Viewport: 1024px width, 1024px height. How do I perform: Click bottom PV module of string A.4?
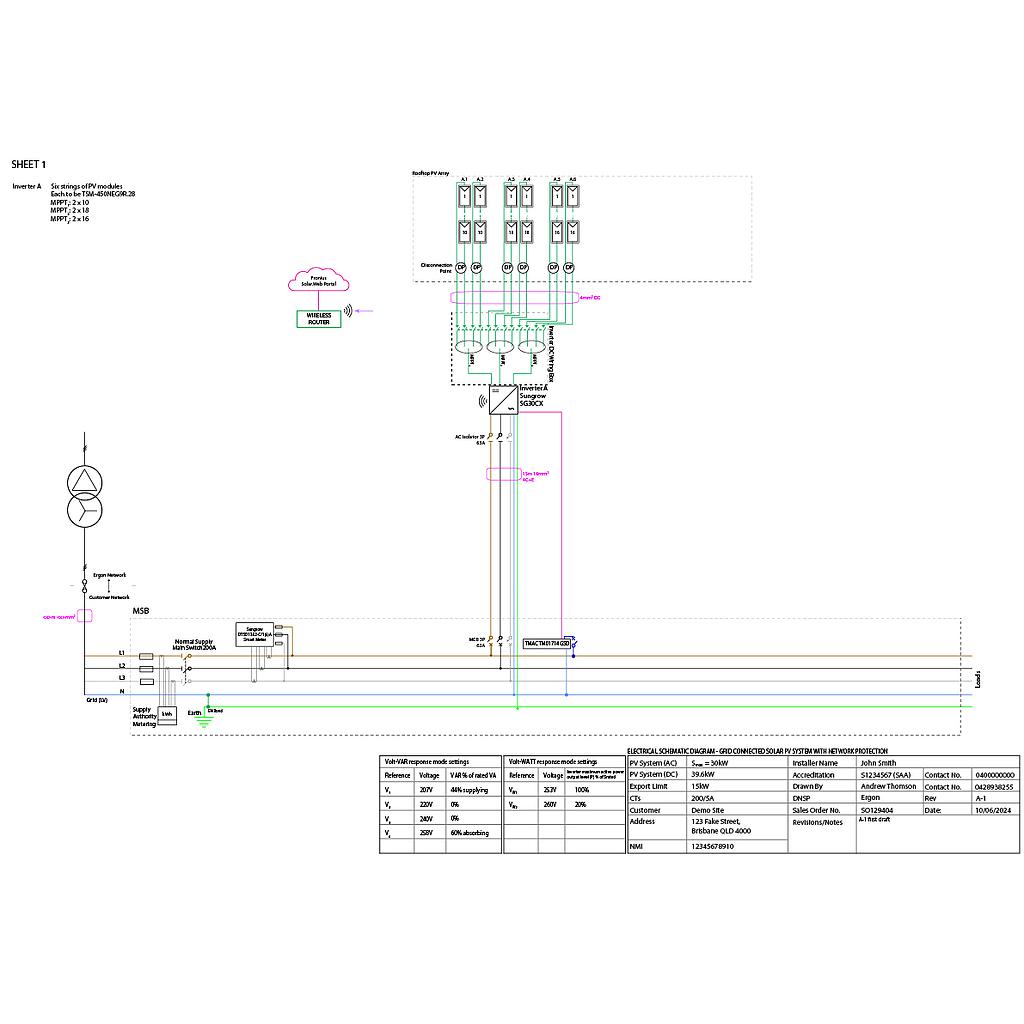pyautogui.click(x=526, y=232)
